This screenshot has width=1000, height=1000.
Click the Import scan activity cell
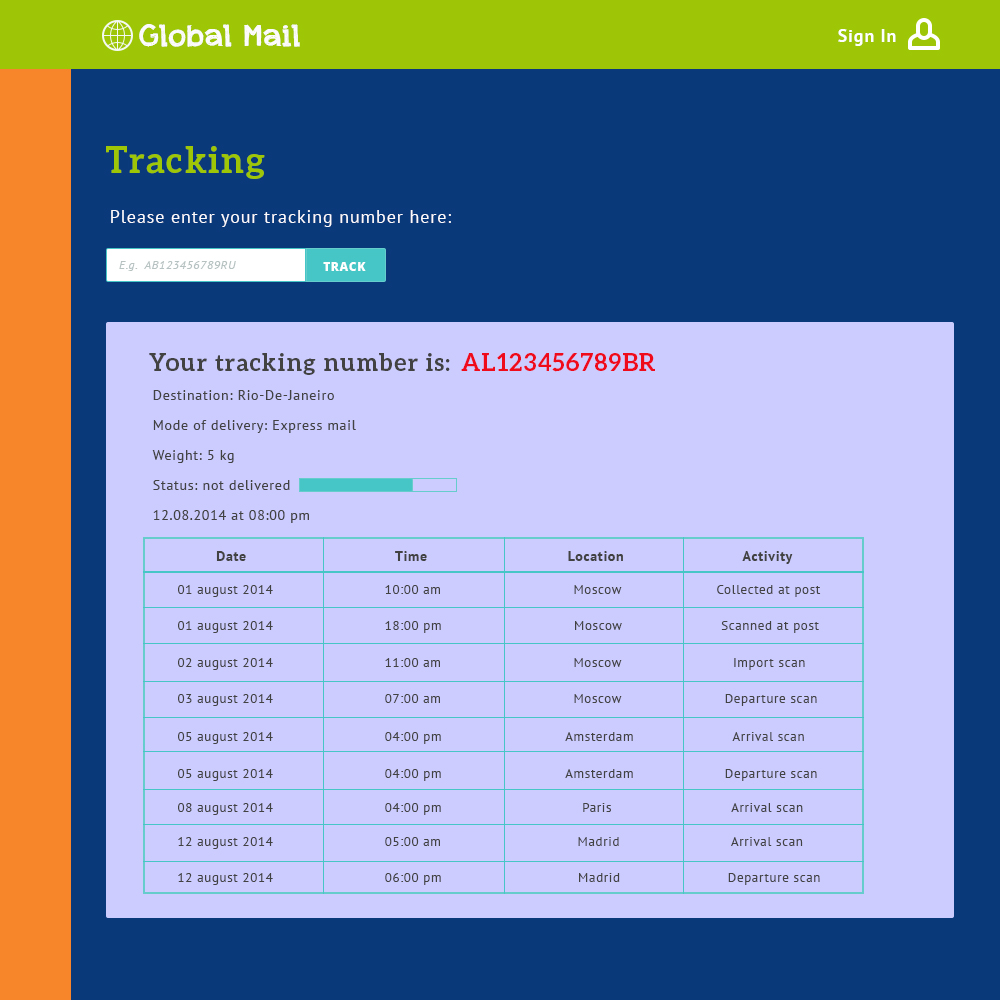tap(769, 663)
